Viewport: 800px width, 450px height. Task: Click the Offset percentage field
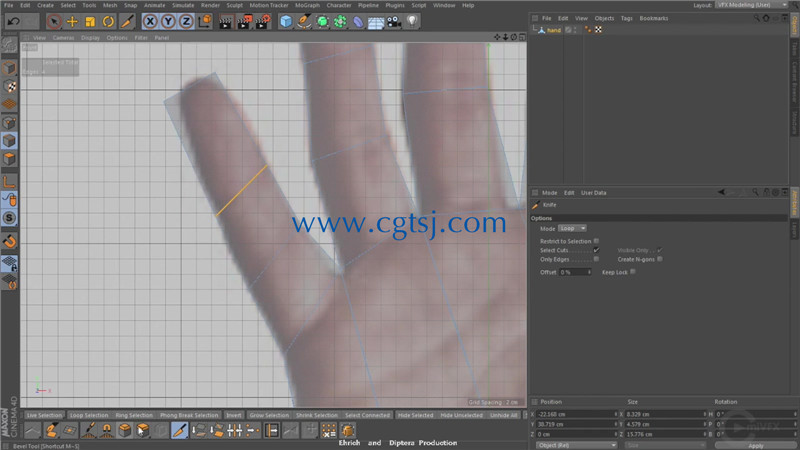[575, 272]
